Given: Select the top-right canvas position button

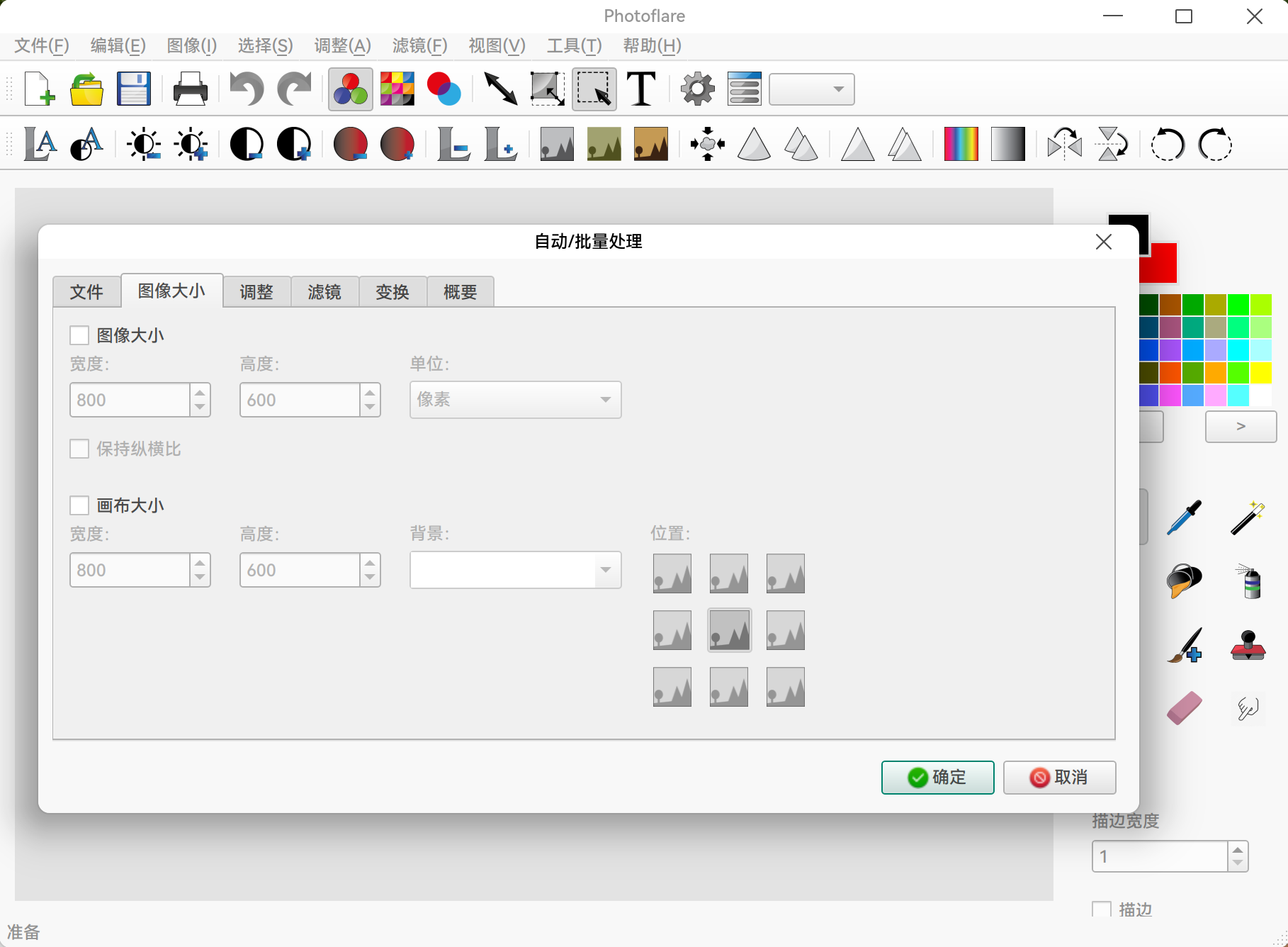Looking at the screenshot, I should pos(786,573).
